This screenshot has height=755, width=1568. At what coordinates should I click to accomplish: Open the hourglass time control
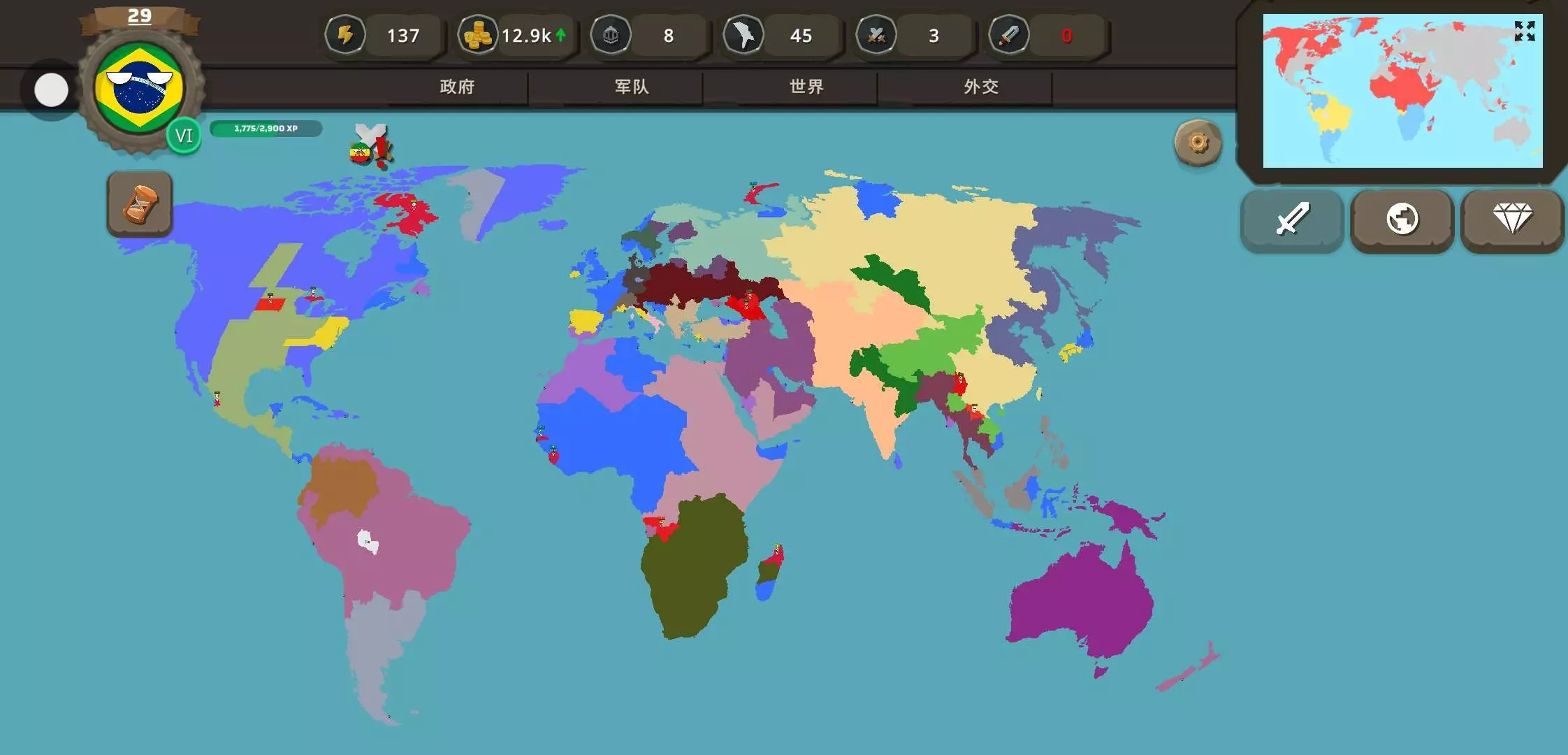(x=140, y=203)
